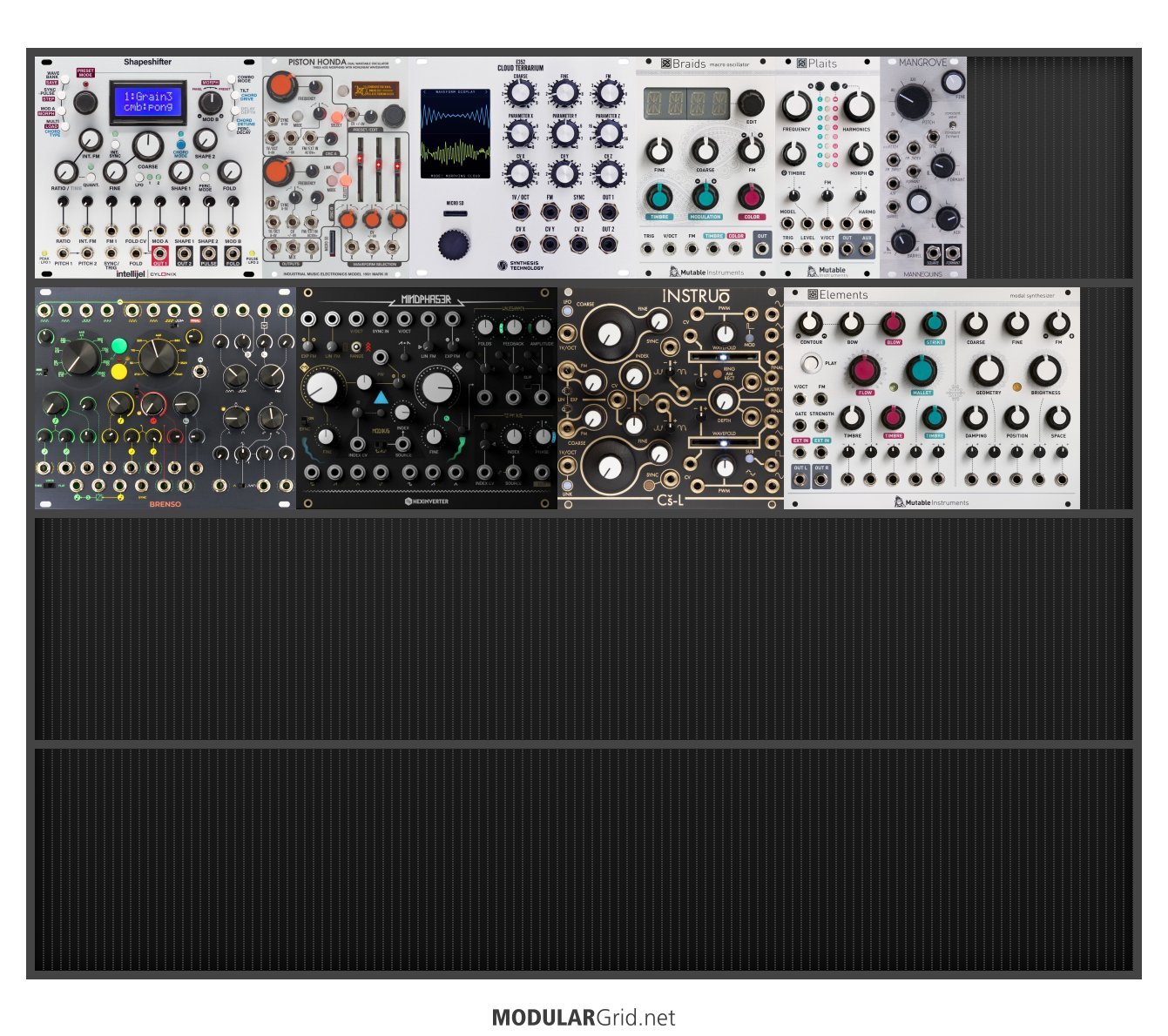Viewport: 1168px width, 1036px height.
Task: Click the magenta FLOW knob on Elements
Action: [x=864, y=371]
